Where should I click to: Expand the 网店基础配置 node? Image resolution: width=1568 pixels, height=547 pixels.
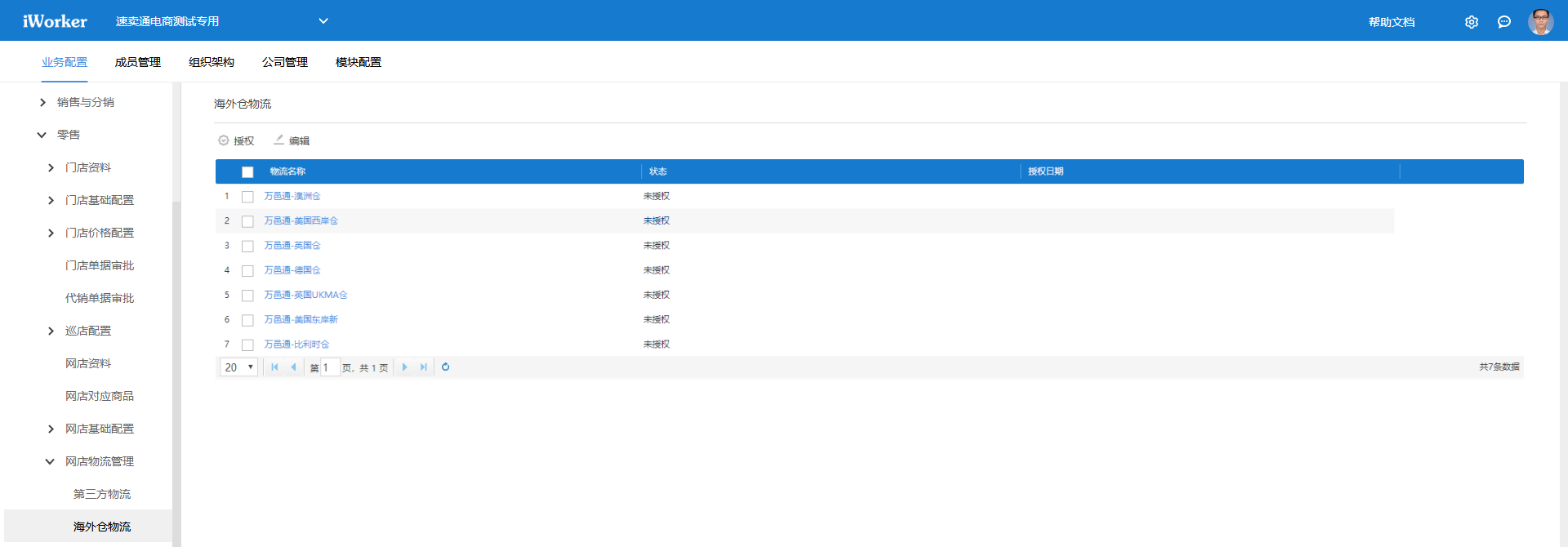point(51,429)
